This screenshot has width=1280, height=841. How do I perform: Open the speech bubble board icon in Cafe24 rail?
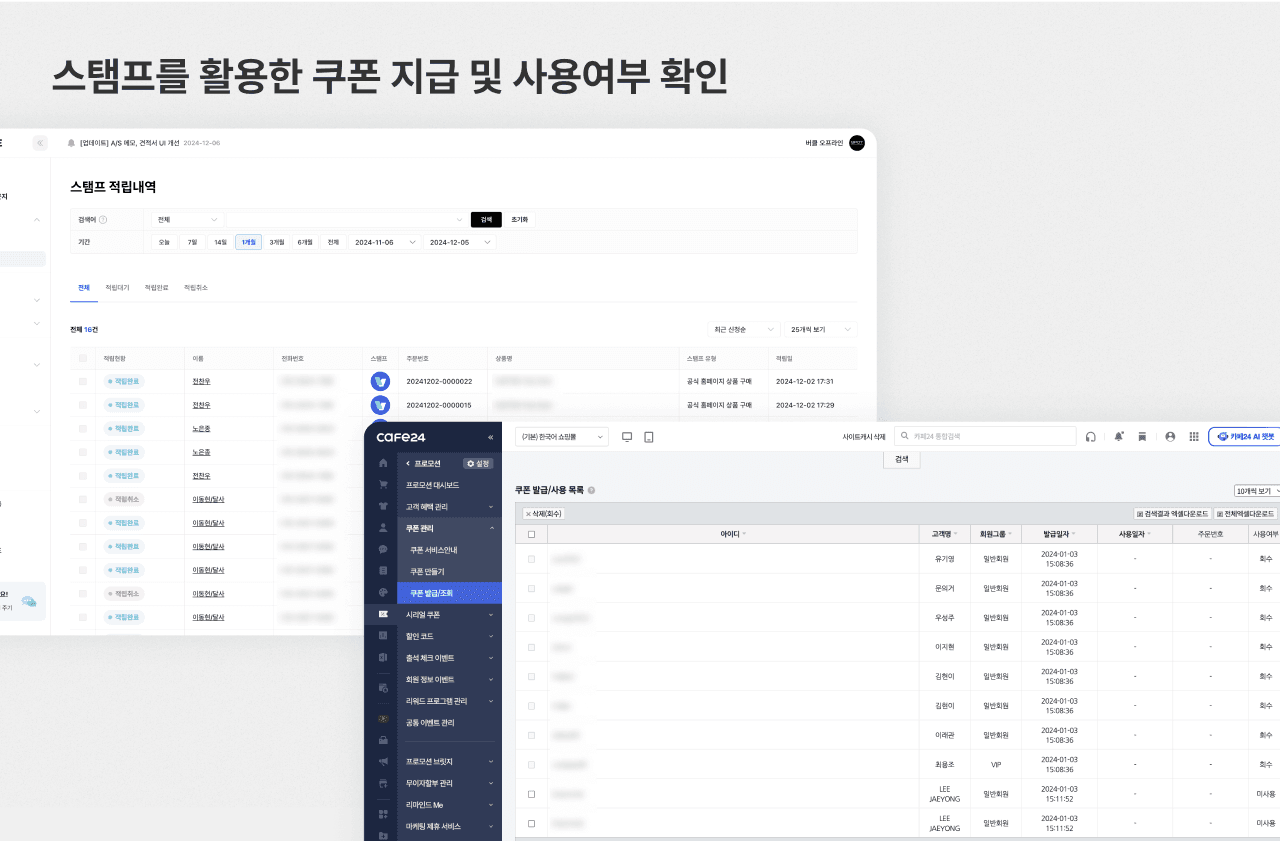click(x=383, y=549)
